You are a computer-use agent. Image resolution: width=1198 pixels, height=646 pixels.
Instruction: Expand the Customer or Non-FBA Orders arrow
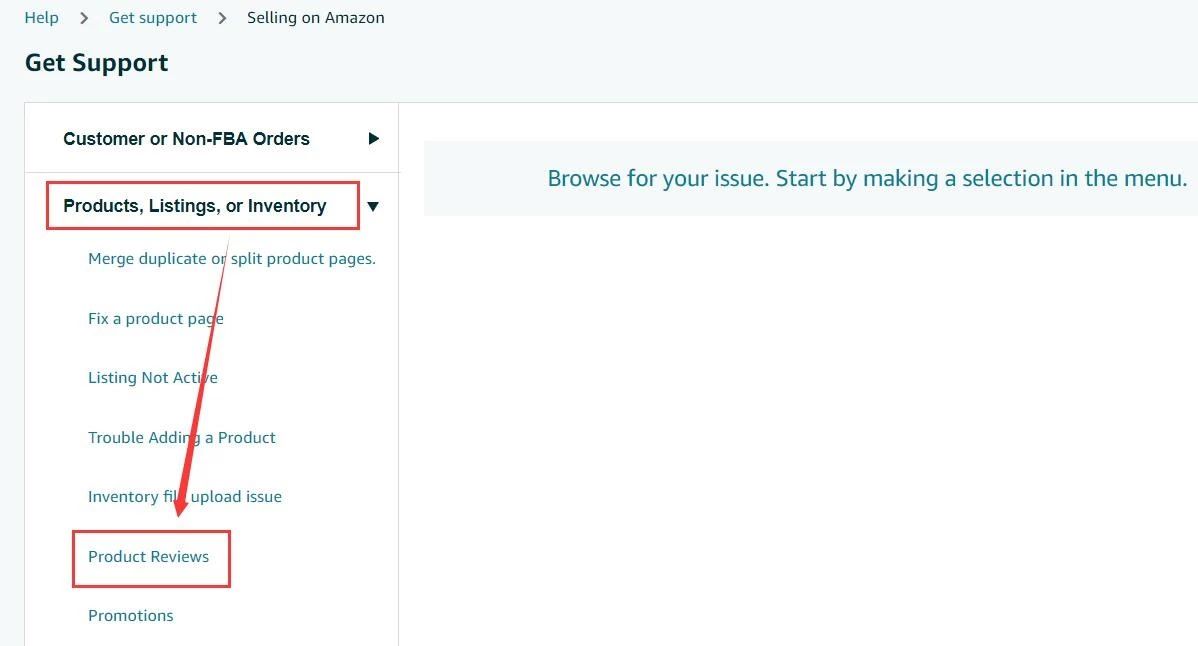tap(373, 139)
